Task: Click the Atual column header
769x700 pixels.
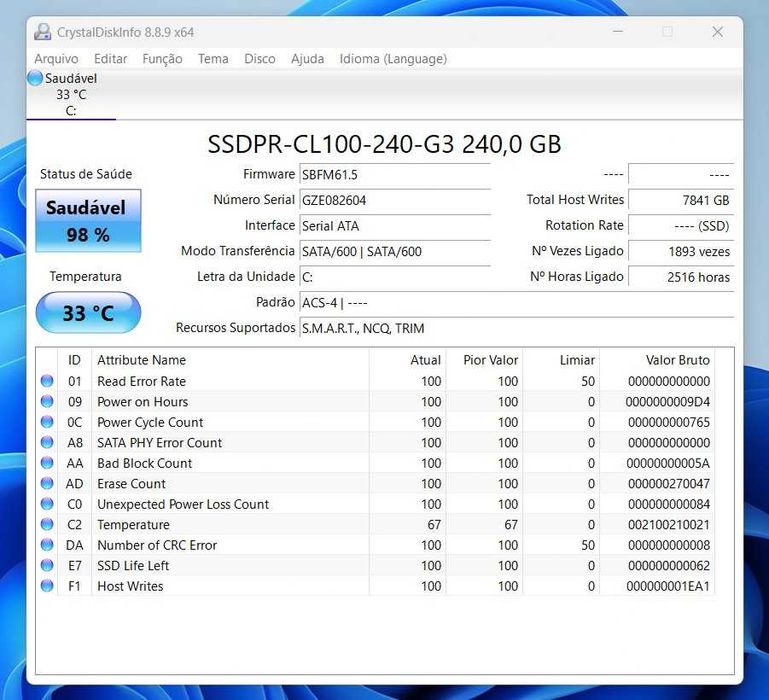Action: pyautogui.click(x=408, y=360)
